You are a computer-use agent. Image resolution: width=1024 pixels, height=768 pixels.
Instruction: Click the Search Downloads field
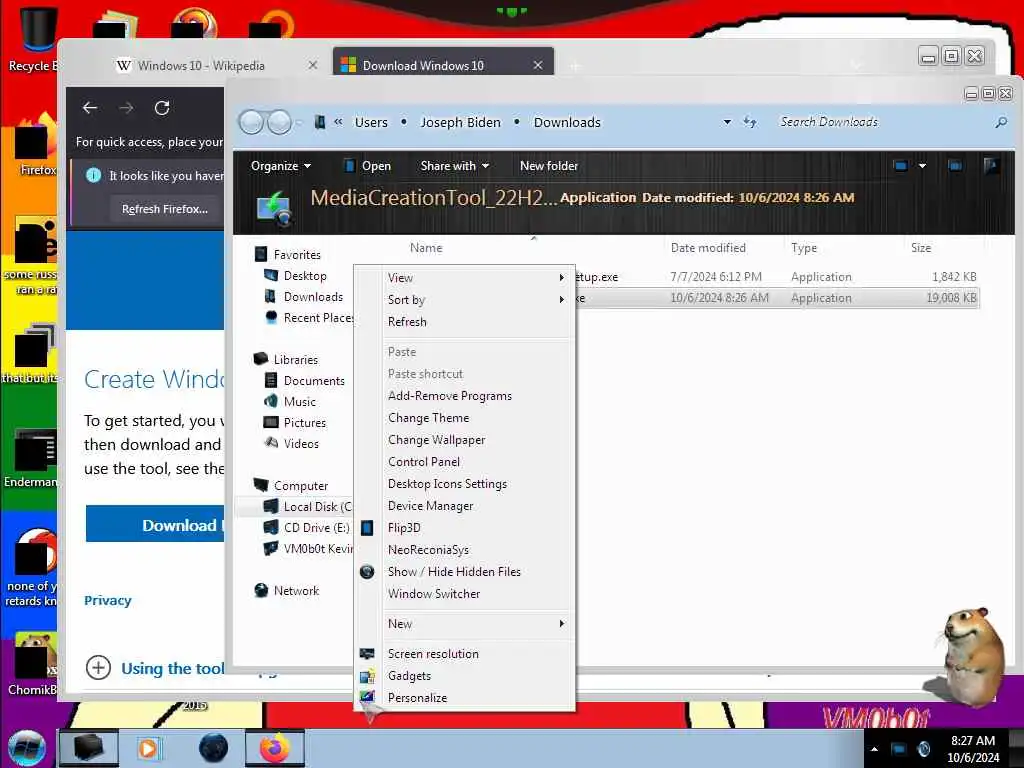[882, 122]
